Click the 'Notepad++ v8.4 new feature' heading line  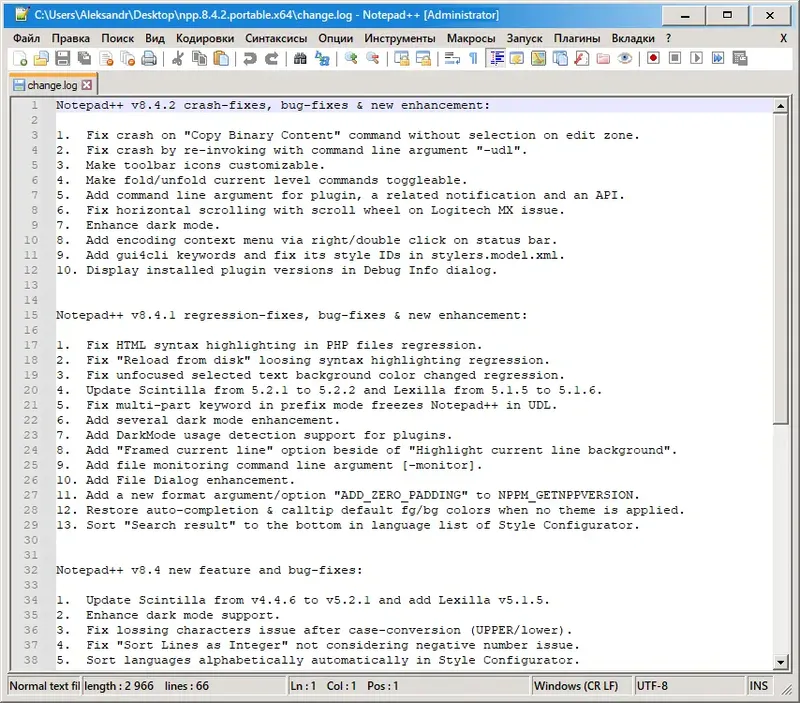[209, 570]
